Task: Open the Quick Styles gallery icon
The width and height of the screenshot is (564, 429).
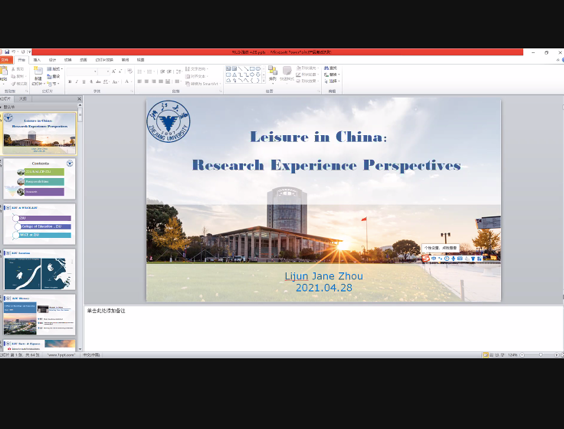Action: coord(287,73)
